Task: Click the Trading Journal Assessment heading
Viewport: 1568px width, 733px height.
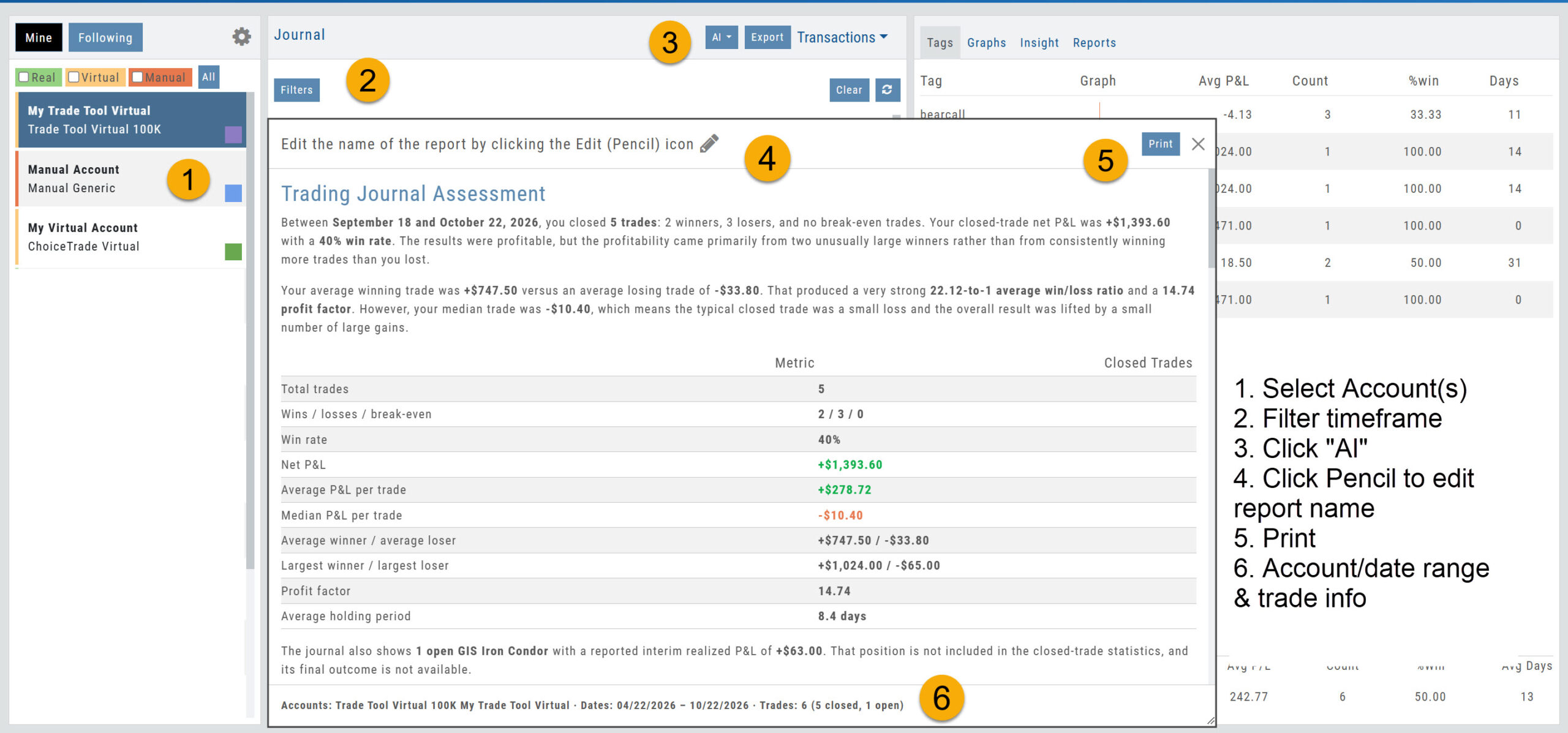Action: click(413, 194)
